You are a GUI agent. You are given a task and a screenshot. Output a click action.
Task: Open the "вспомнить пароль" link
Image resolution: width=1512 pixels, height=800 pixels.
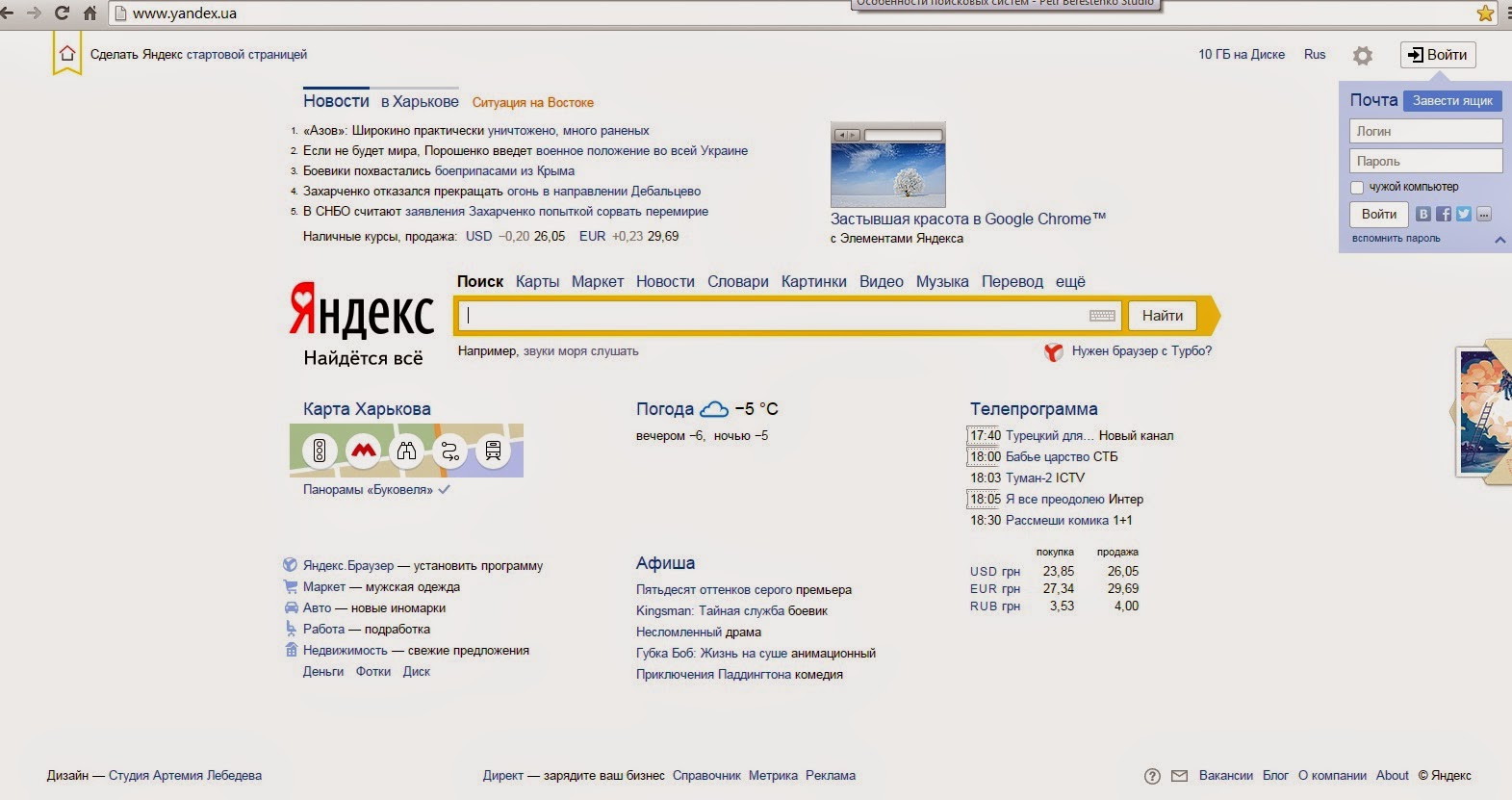pos(1397,238)
